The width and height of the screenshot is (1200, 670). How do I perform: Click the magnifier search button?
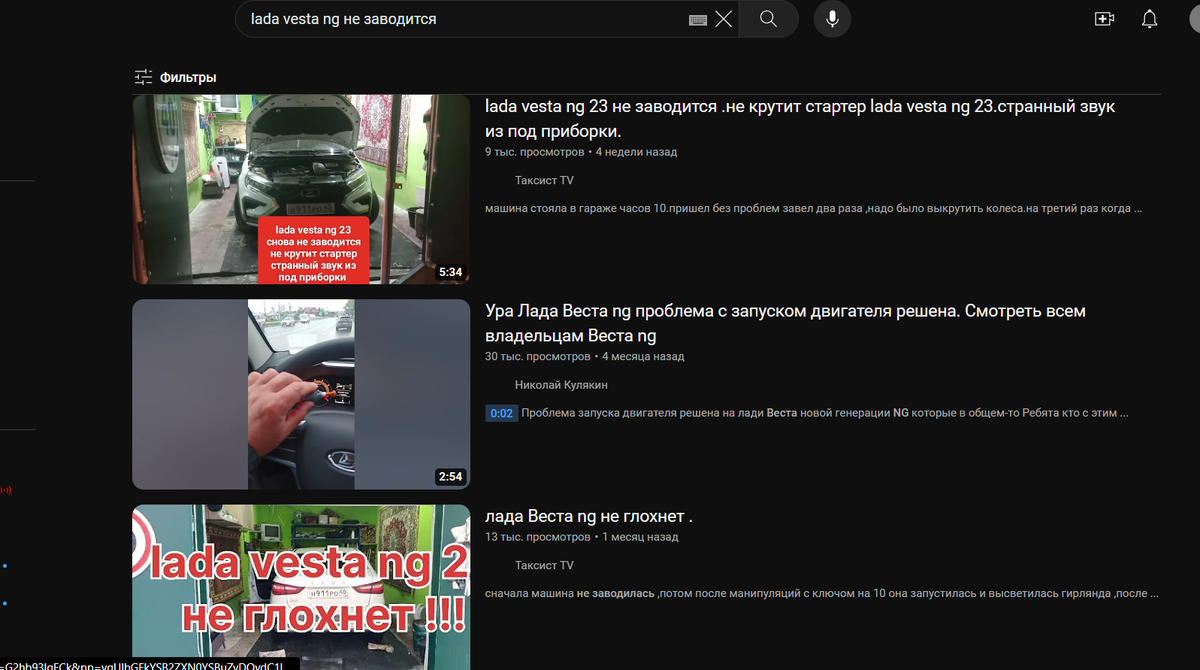[x=768, y=19]
